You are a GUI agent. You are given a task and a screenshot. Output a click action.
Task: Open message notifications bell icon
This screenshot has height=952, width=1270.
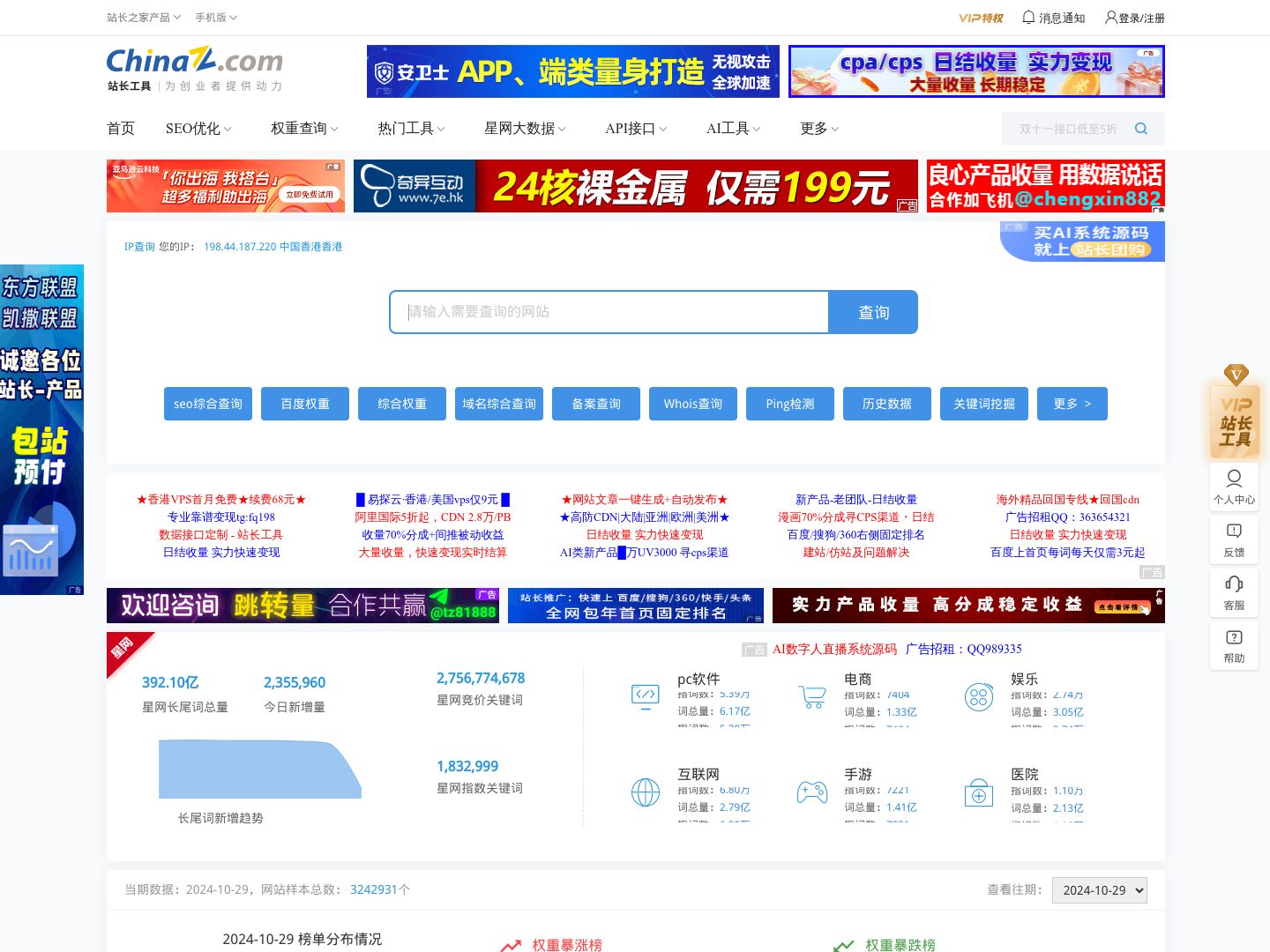click(x=1028, y=17)
